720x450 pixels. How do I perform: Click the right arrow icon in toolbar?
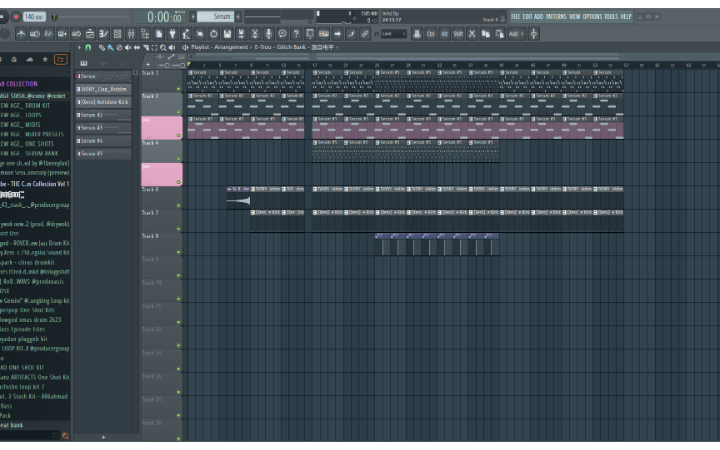338,34
